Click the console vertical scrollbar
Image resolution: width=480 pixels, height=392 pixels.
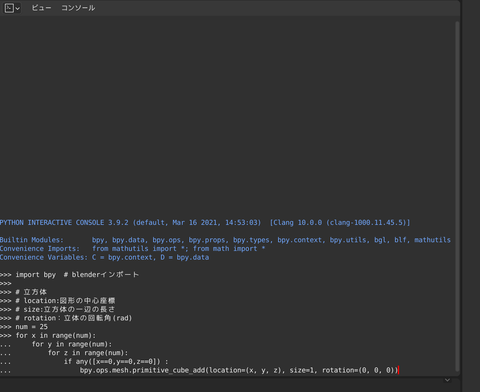click(457, 197)
